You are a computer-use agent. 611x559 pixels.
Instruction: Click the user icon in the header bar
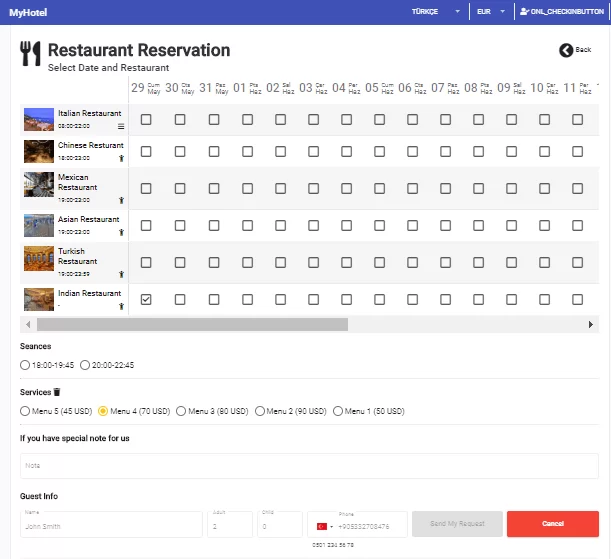click(x=524, y=11)
